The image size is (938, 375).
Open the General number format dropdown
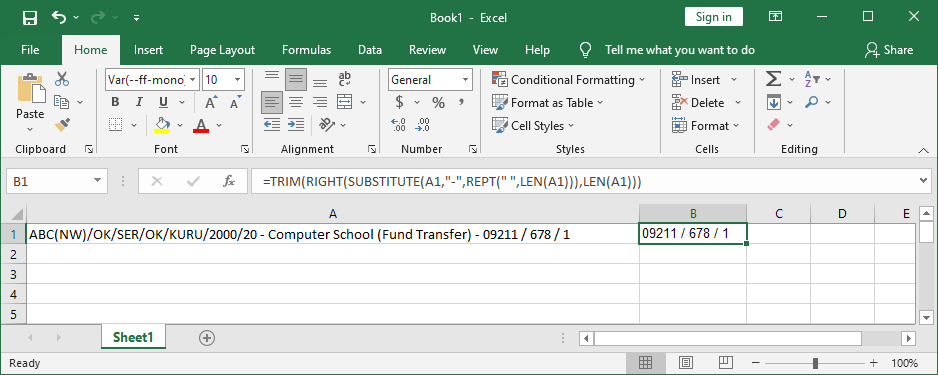tap(465, 80)
